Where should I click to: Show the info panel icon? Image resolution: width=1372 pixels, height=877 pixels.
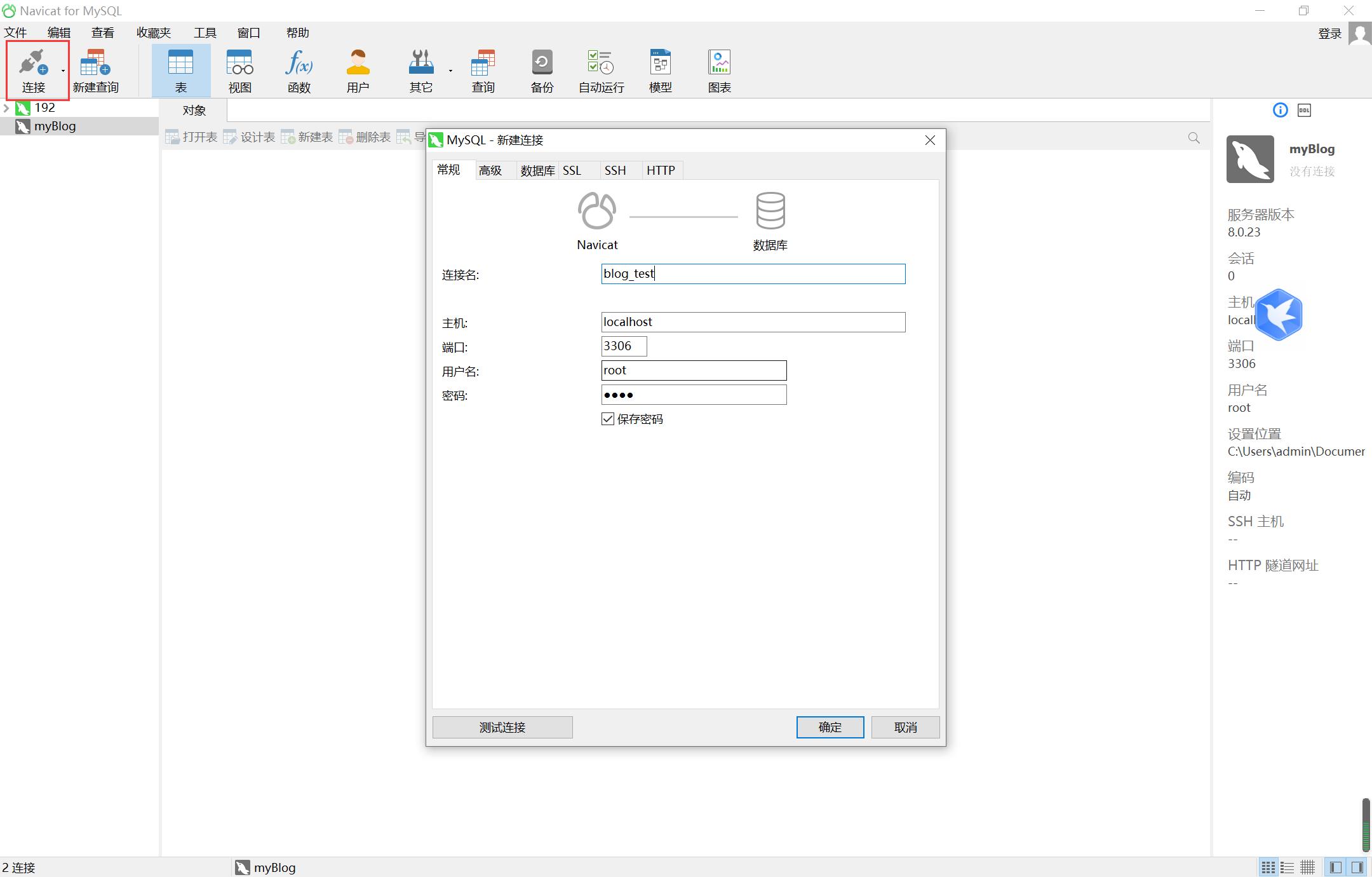click(1280, 111)
